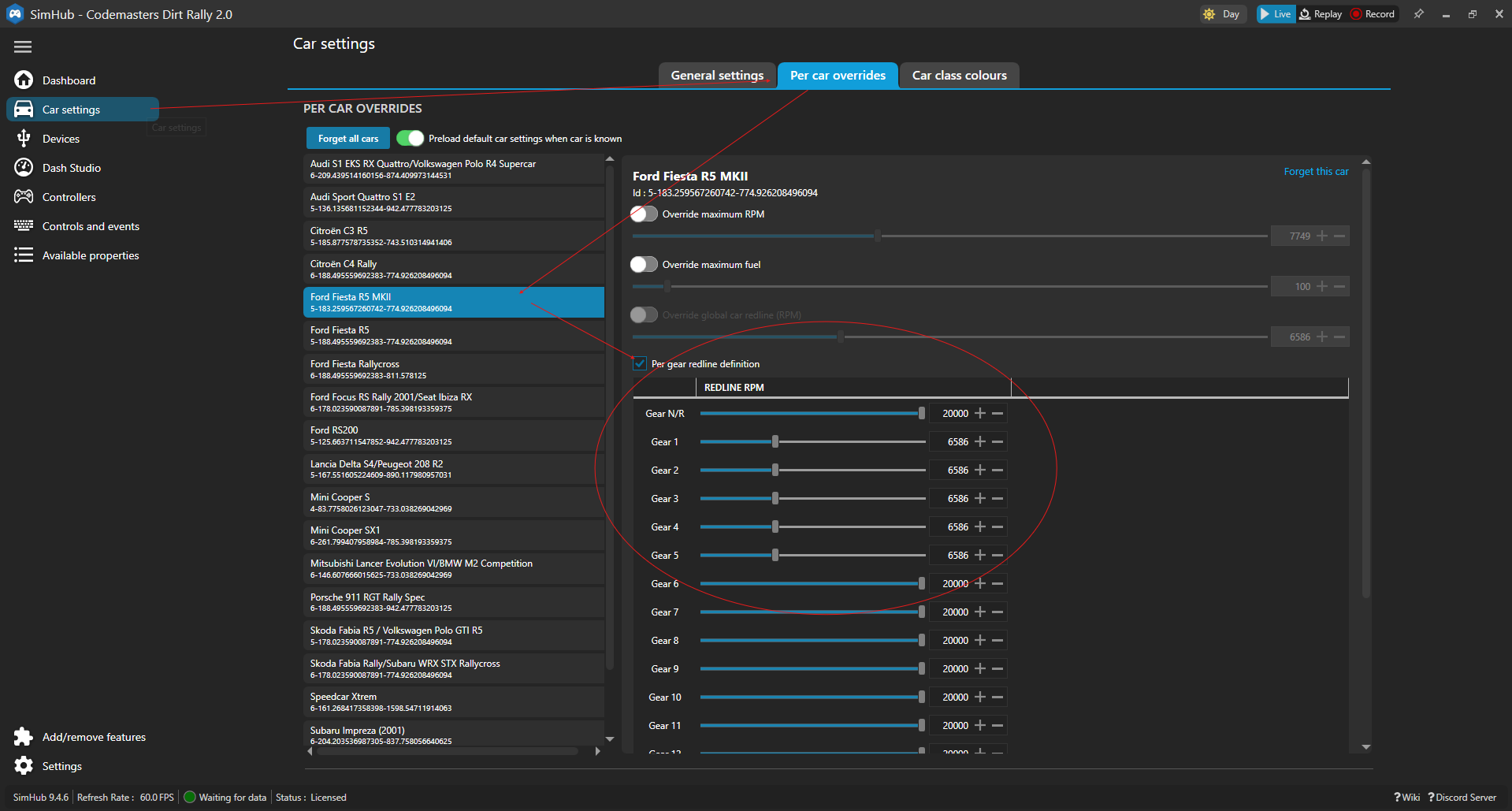Click the SimHub logo icon

[15, 14]
